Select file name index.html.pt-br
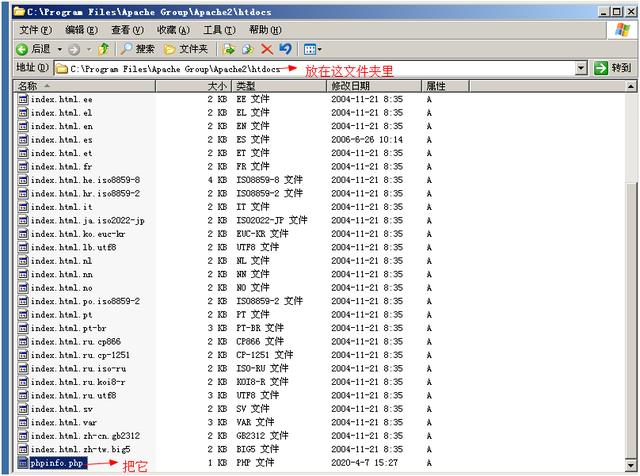 69,328
